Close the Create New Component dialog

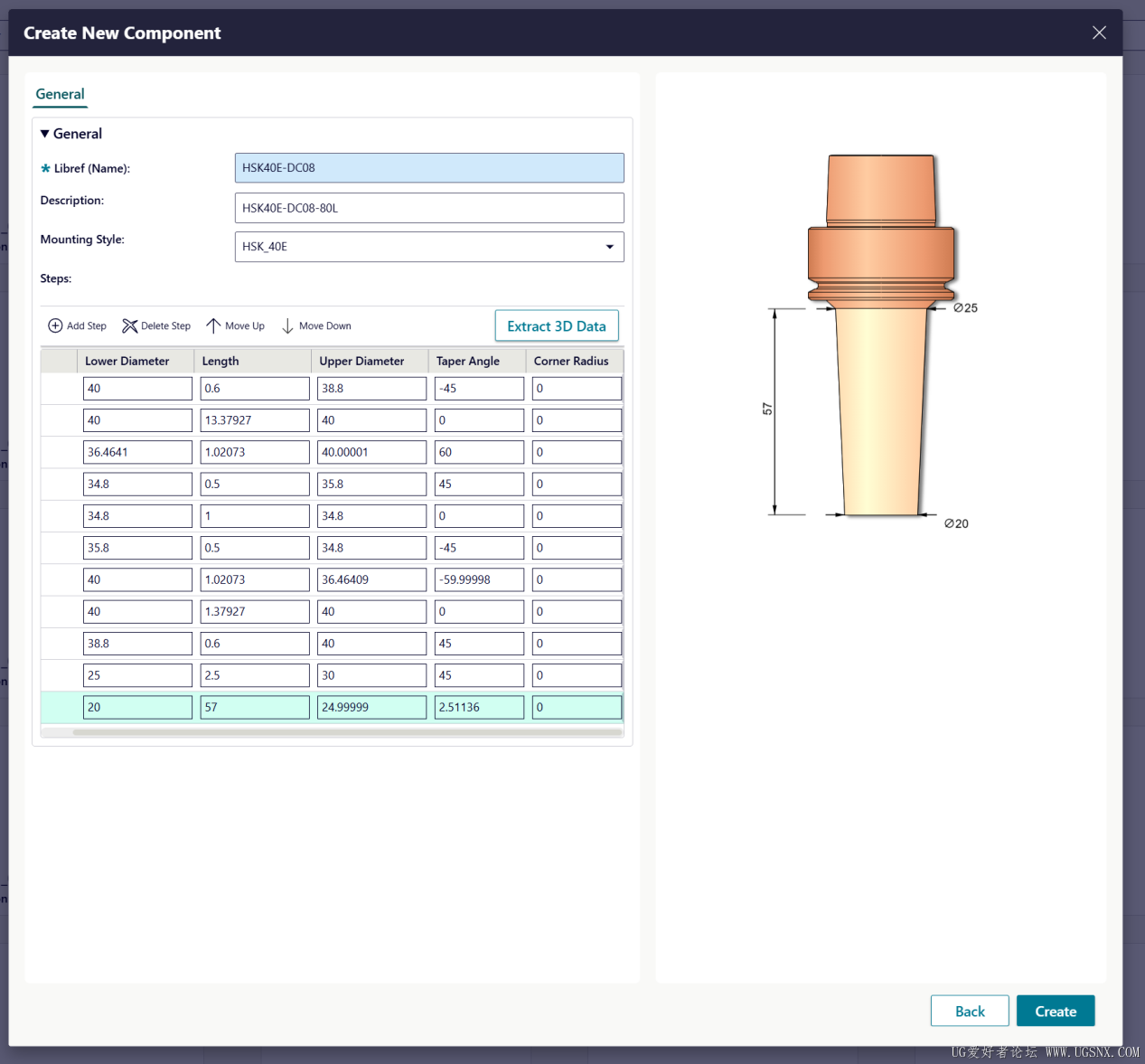(1099, 33)
